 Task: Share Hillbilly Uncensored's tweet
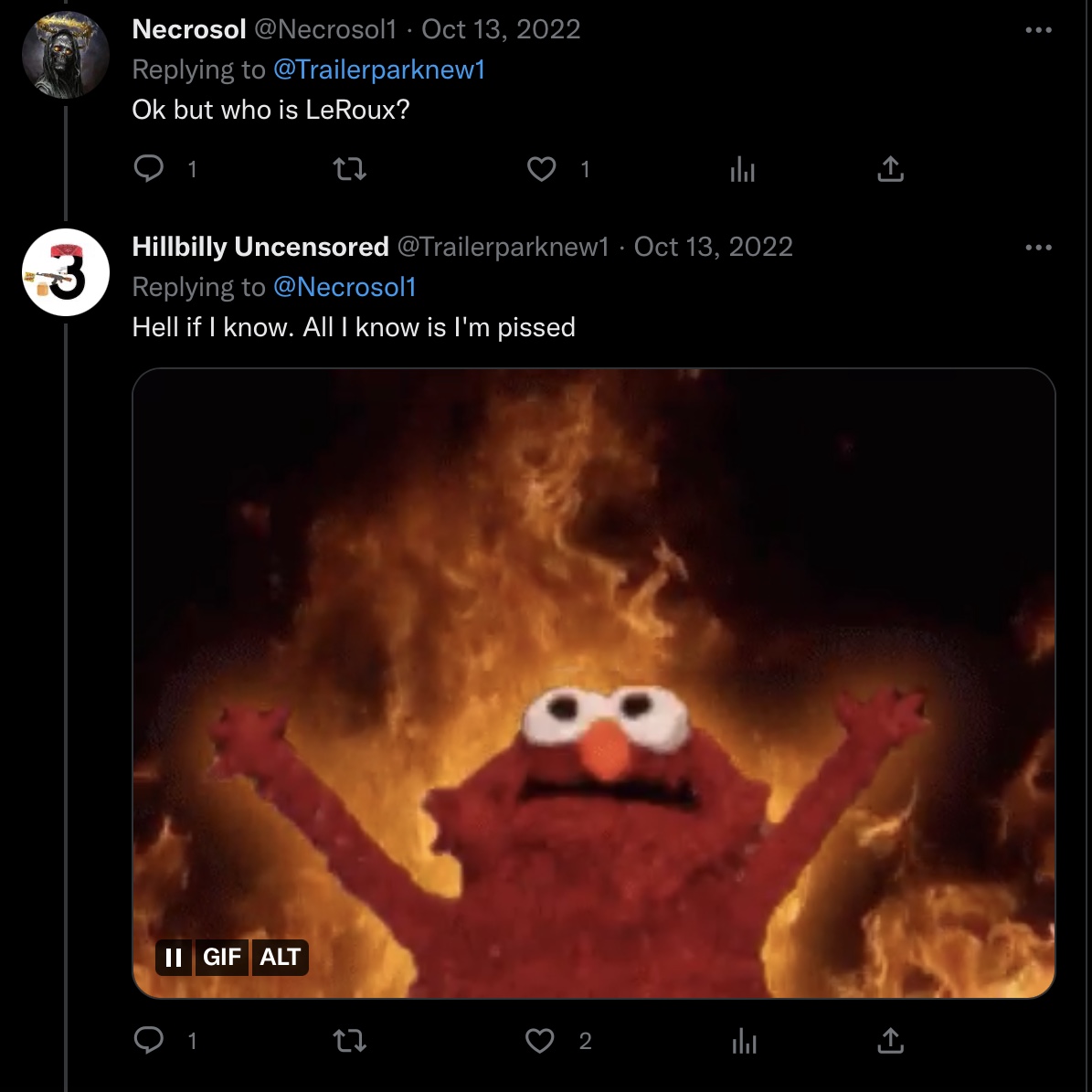890,1040
